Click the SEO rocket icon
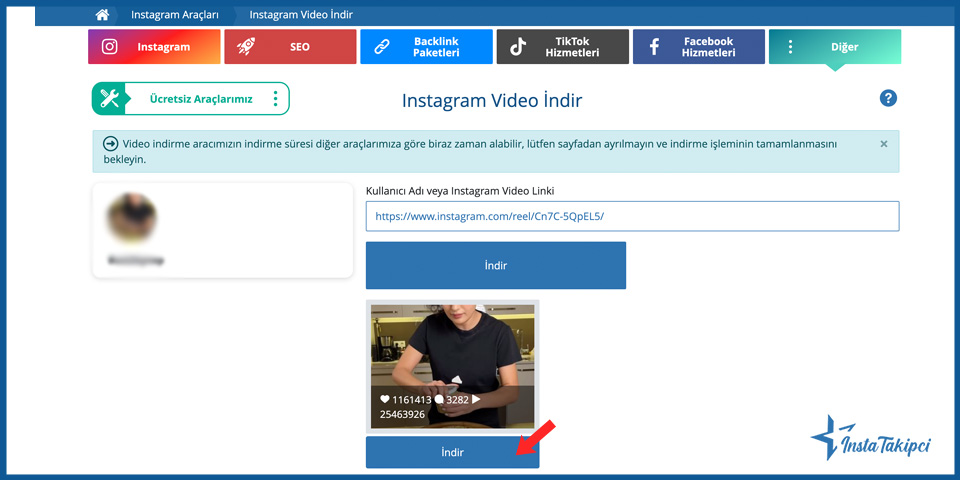960x480 pixels. [x=246, y=47]
